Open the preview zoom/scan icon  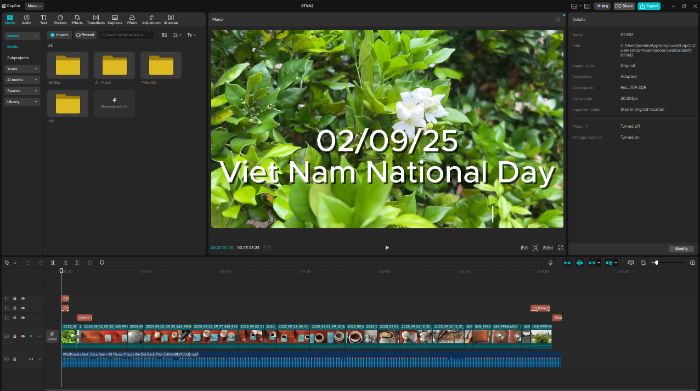coord(535,248)
